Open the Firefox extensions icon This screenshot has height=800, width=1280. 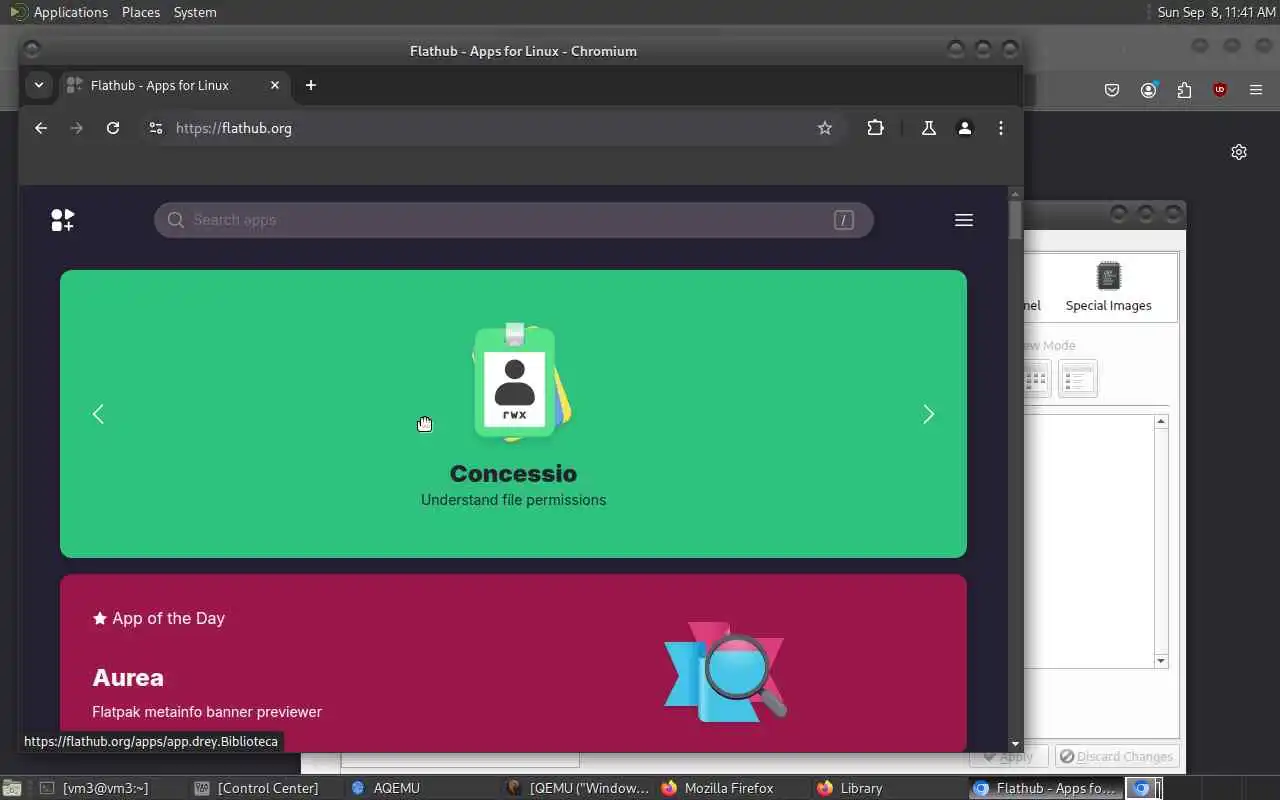coord(1184,90)
